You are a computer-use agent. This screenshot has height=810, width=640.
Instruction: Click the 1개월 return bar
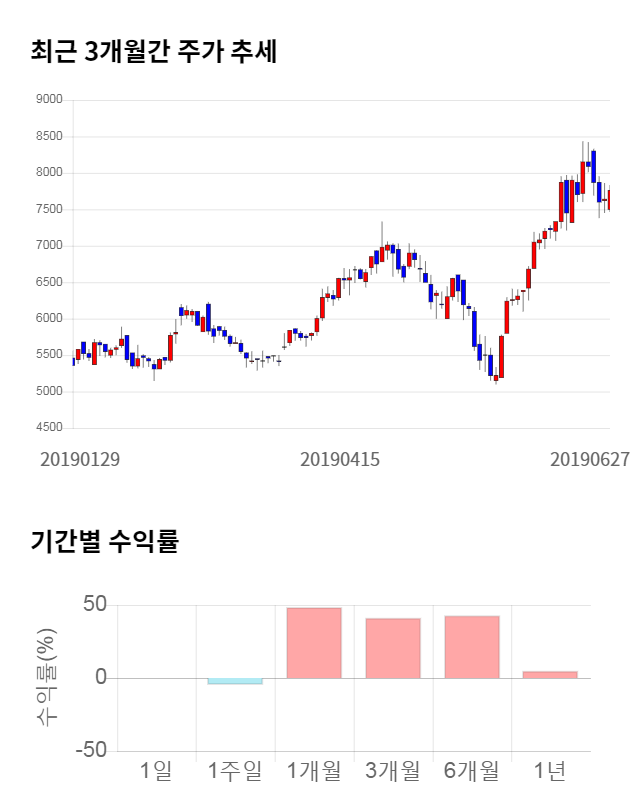[x=314, y=643]
